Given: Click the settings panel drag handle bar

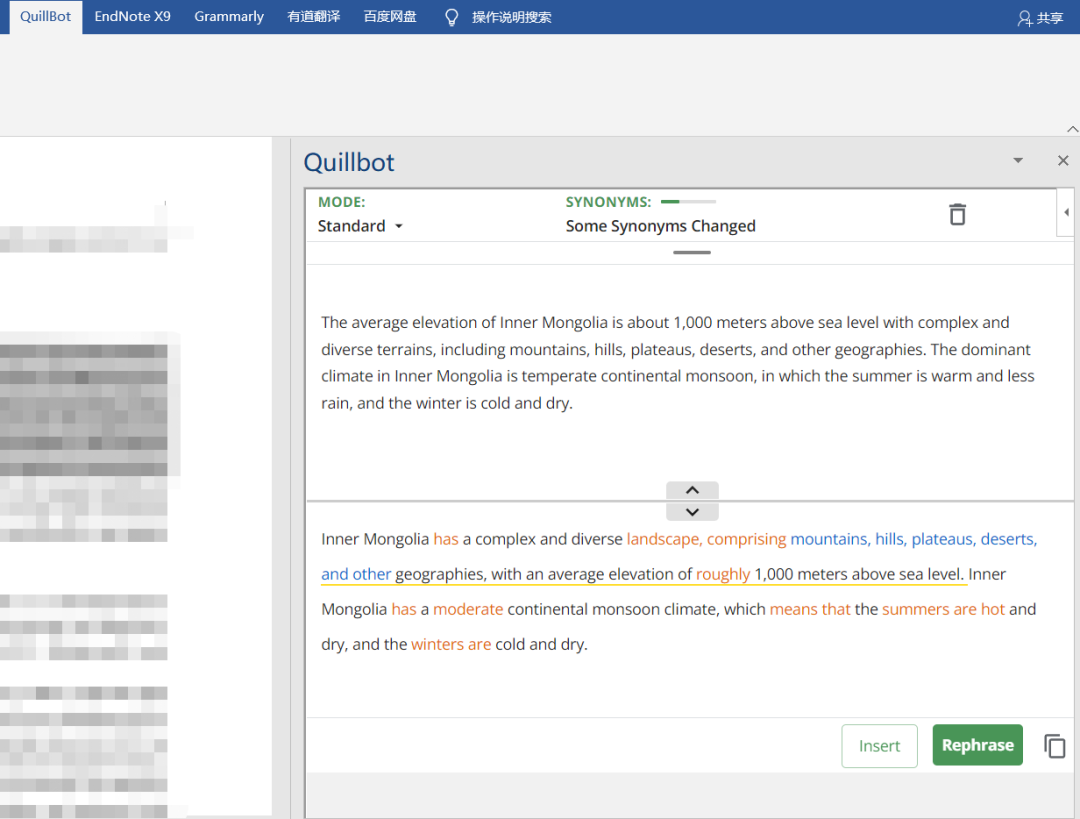Looking at the screenshot, I should (x=692, y=252).
